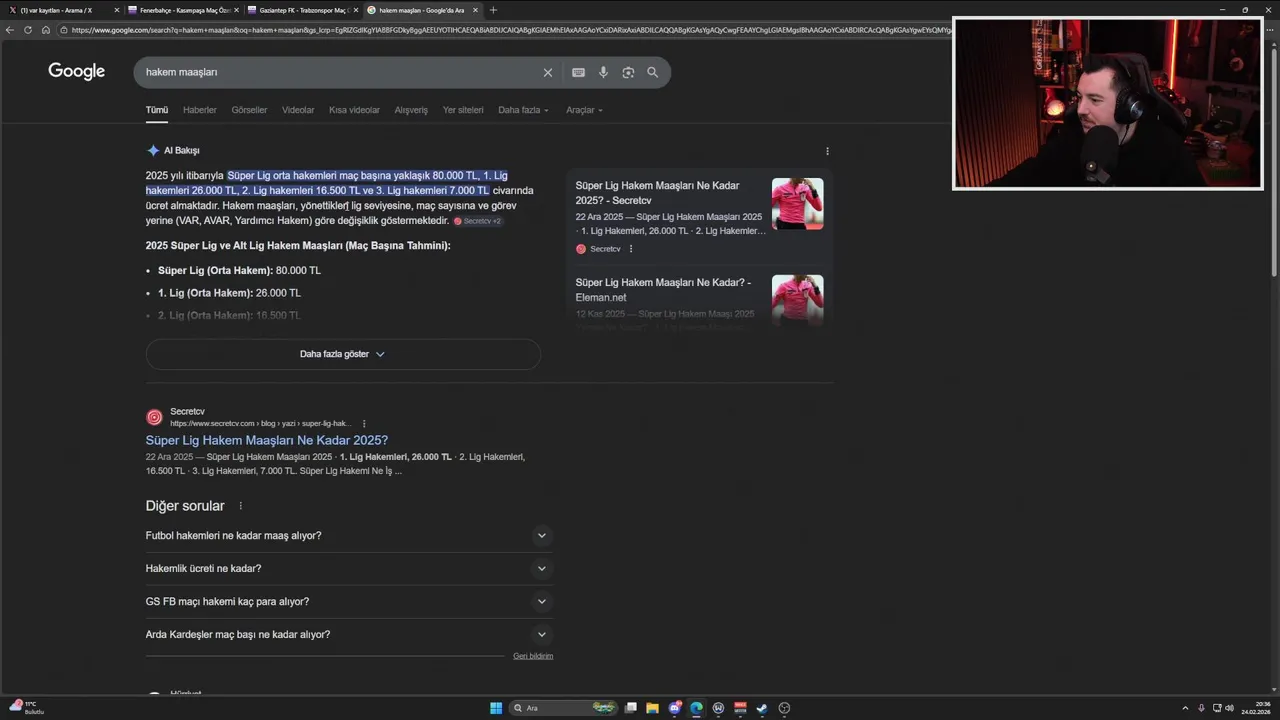Open the Secretcv source card title
This screenshot has width=1280, height=720.
click(x=658, y=193)
